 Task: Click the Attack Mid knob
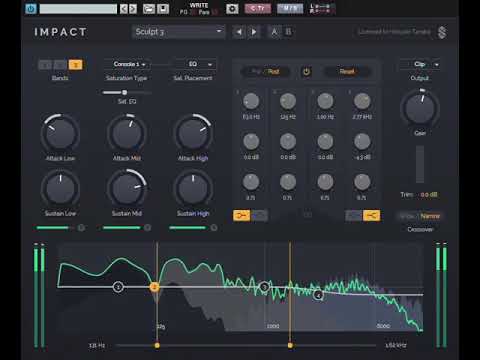[127, 133]
